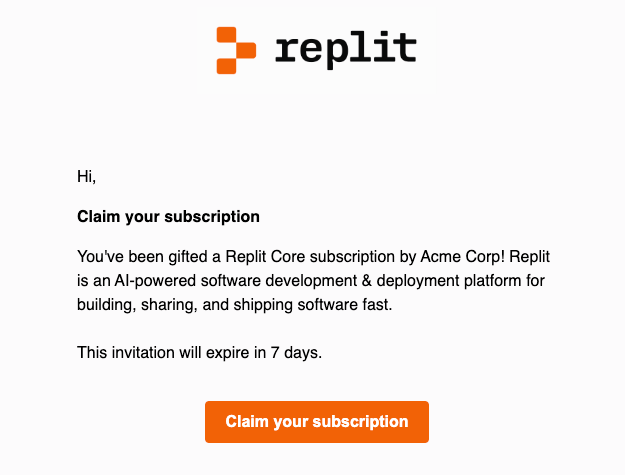Click the Hi, greeting text

[86, 176]
